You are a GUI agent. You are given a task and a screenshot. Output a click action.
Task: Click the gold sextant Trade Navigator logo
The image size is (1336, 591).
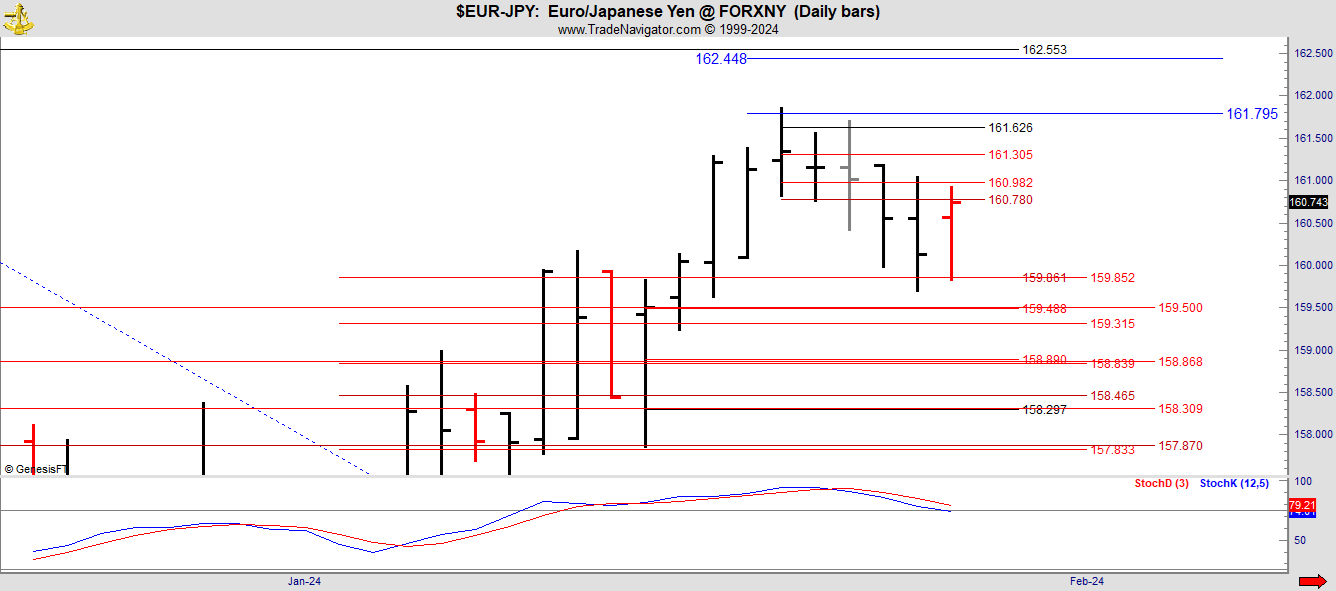point(18,17)
